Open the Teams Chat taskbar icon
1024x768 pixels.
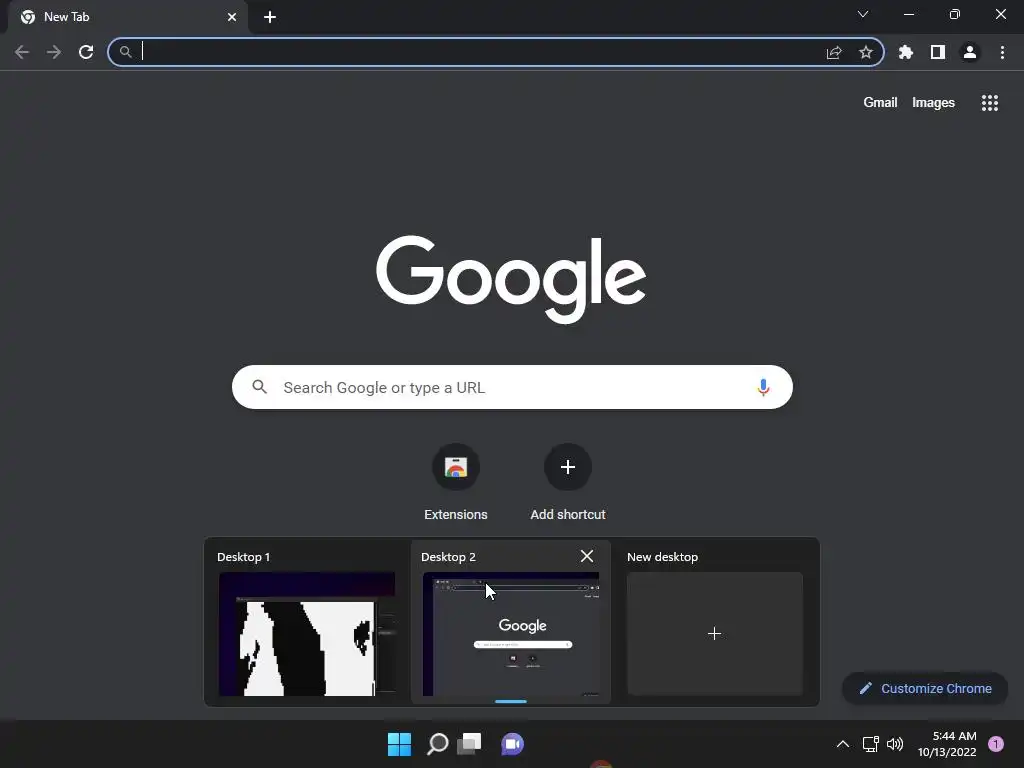[512, 744]
